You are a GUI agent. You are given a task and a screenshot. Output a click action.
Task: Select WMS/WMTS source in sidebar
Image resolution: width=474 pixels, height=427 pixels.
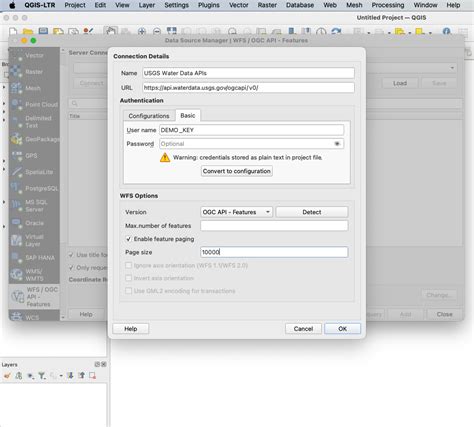pyautogui.click(x=34, y=275)
